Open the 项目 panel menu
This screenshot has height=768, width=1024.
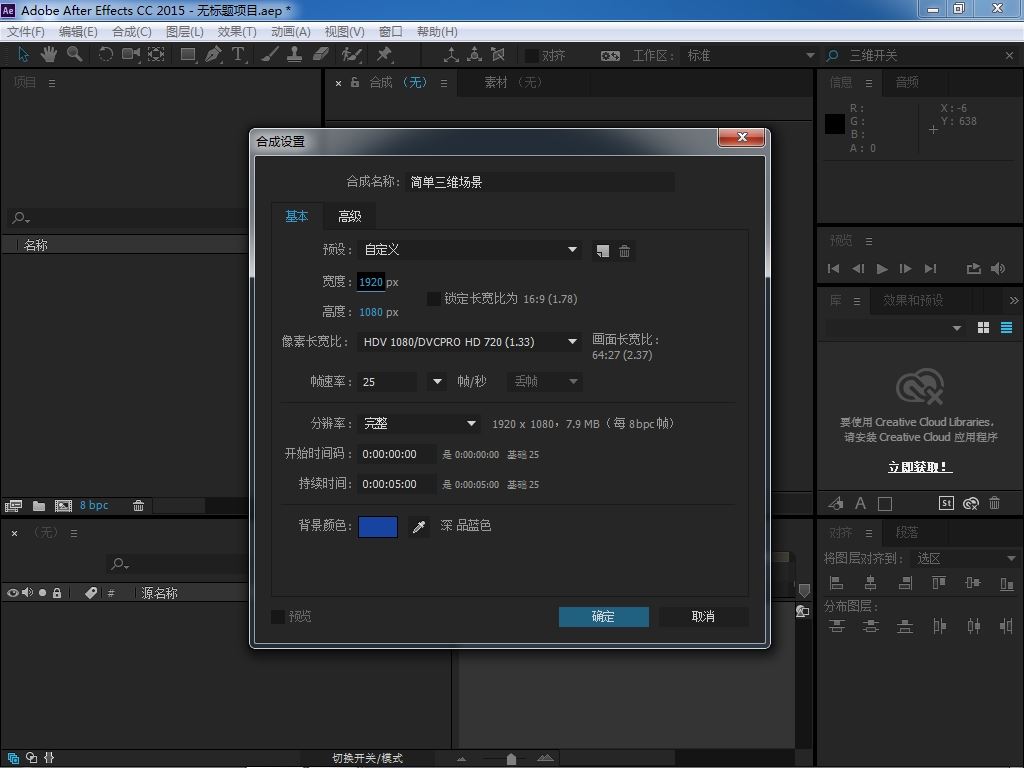pos(52,83)
